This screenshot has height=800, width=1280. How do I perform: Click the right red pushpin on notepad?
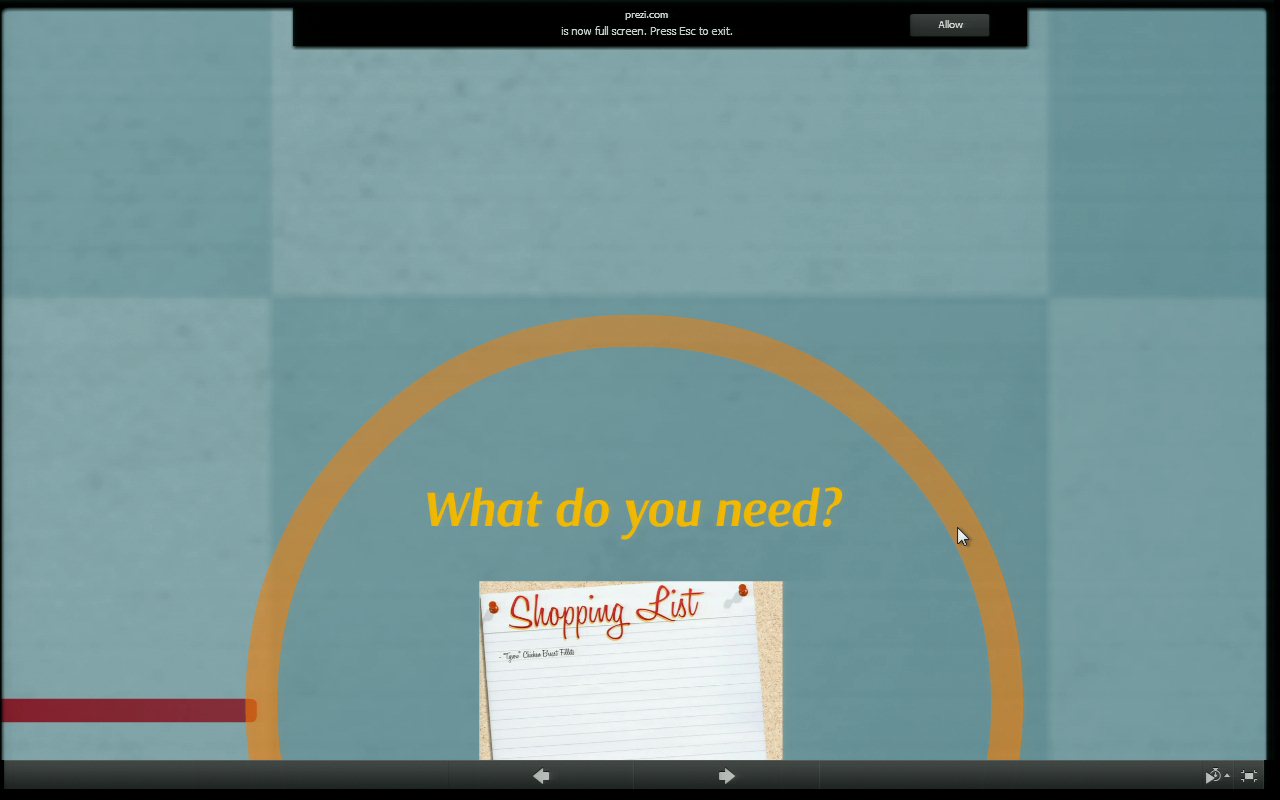[x=742, y=591]
